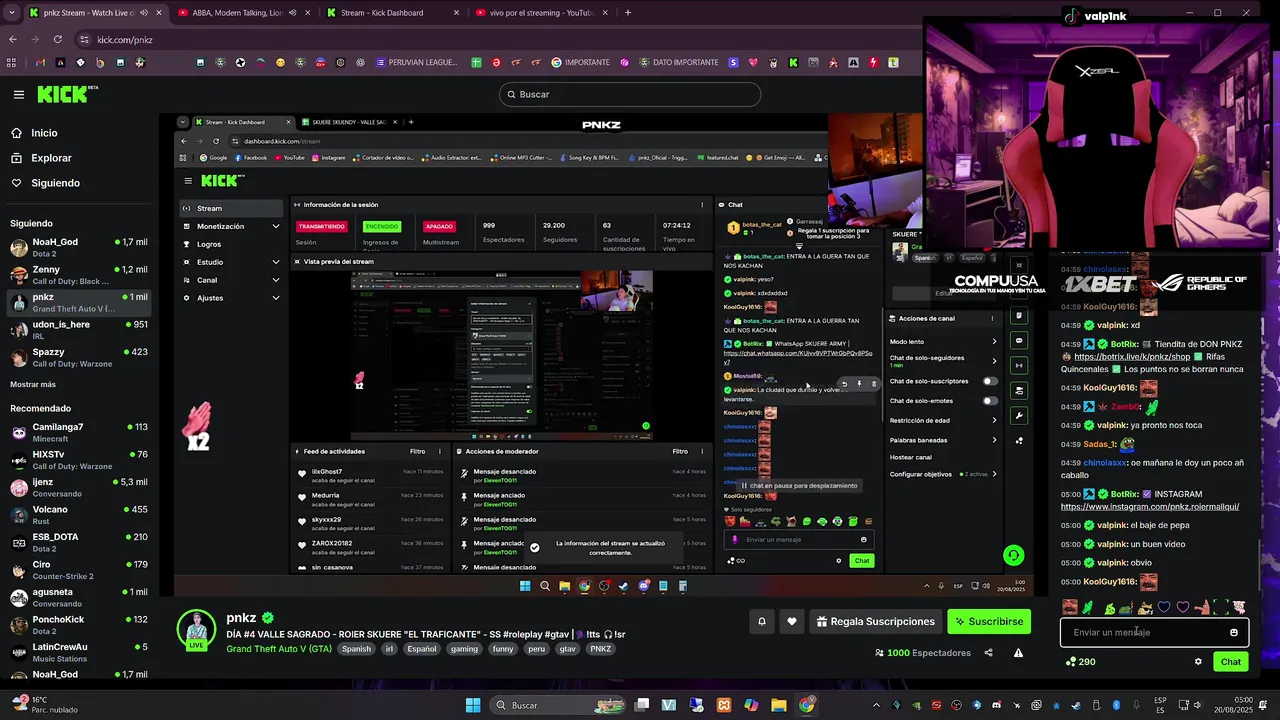Reload the kick.com/pnkz page

57,40
